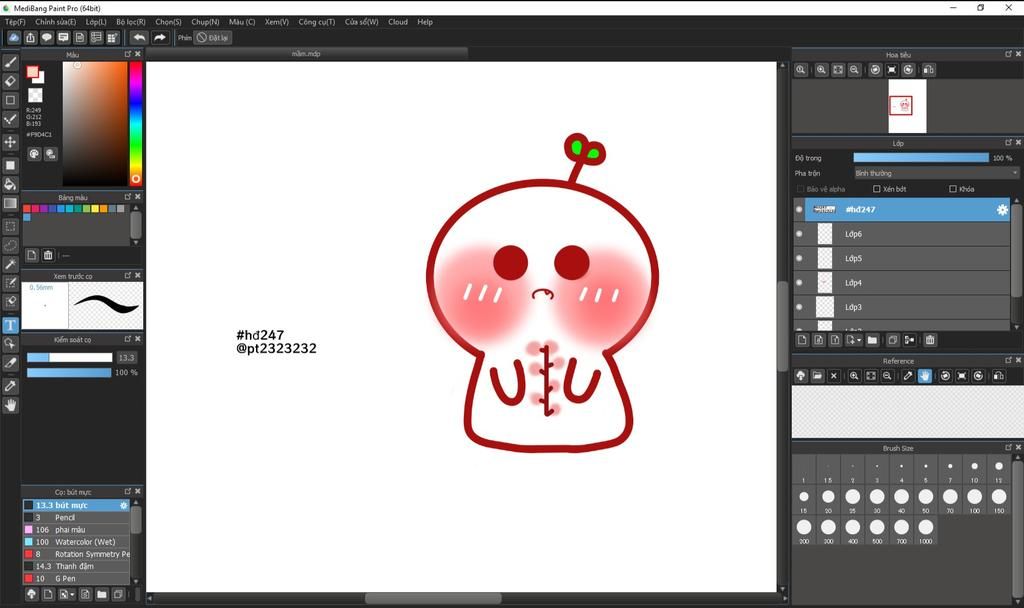Duplicate the selected layer
Screen dimensions: 1024x608
coord(893,340)
